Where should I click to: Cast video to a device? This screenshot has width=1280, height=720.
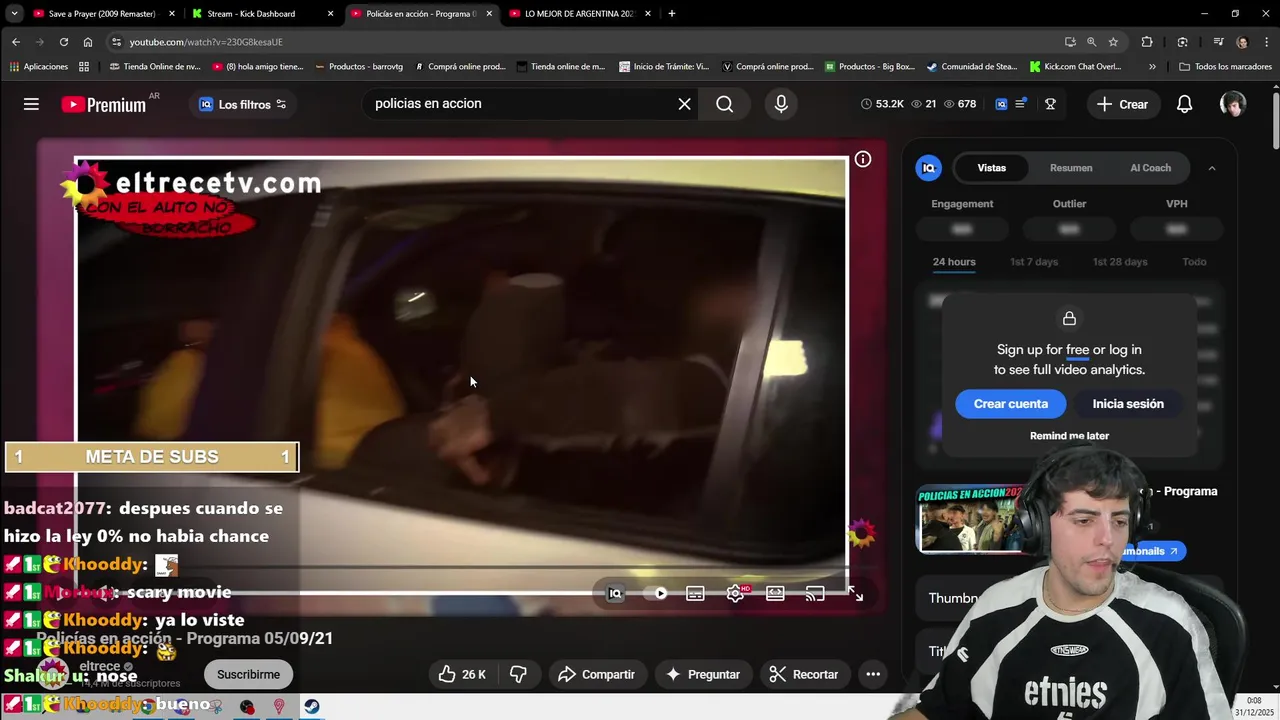coord(815,593)
